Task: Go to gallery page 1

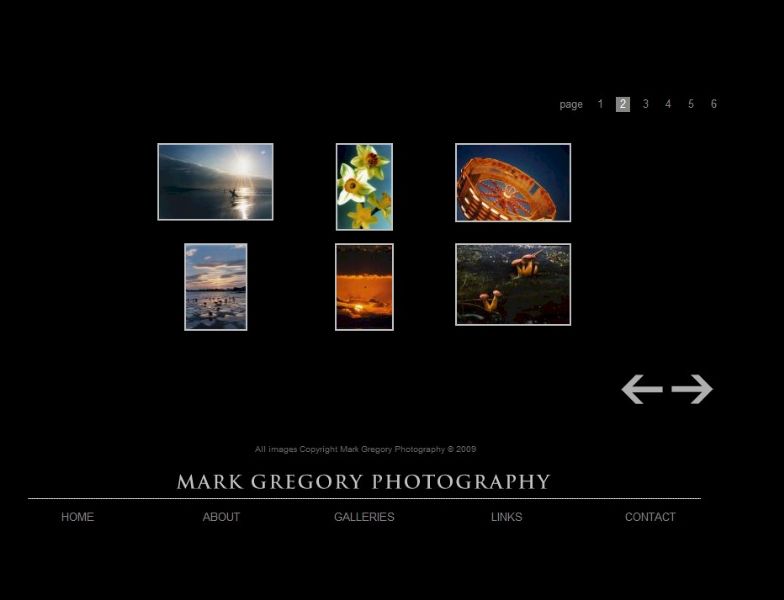Action: pyautogui.click(x=600, y=104)
